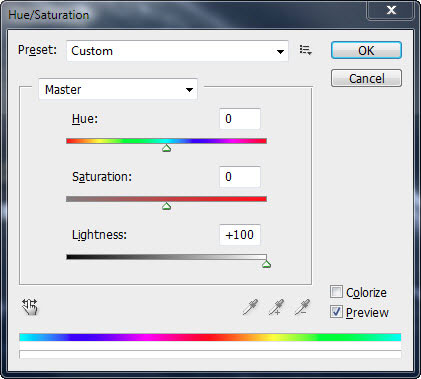This screenshot has height=379, width=421.
Task: Close the Hue/Saturation dialog
Action: (x=391, y=10)
